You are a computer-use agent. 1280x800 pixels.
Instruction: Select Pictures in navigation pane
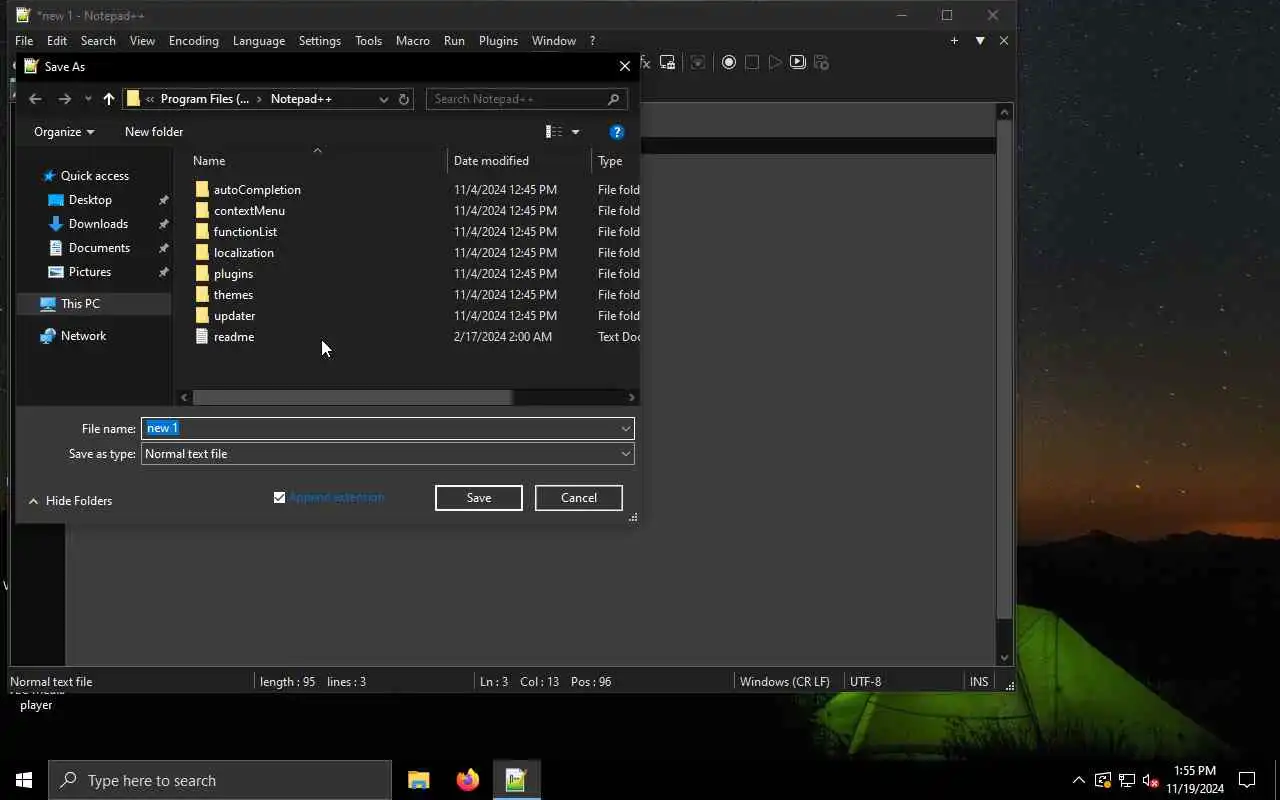pos(79,272)
